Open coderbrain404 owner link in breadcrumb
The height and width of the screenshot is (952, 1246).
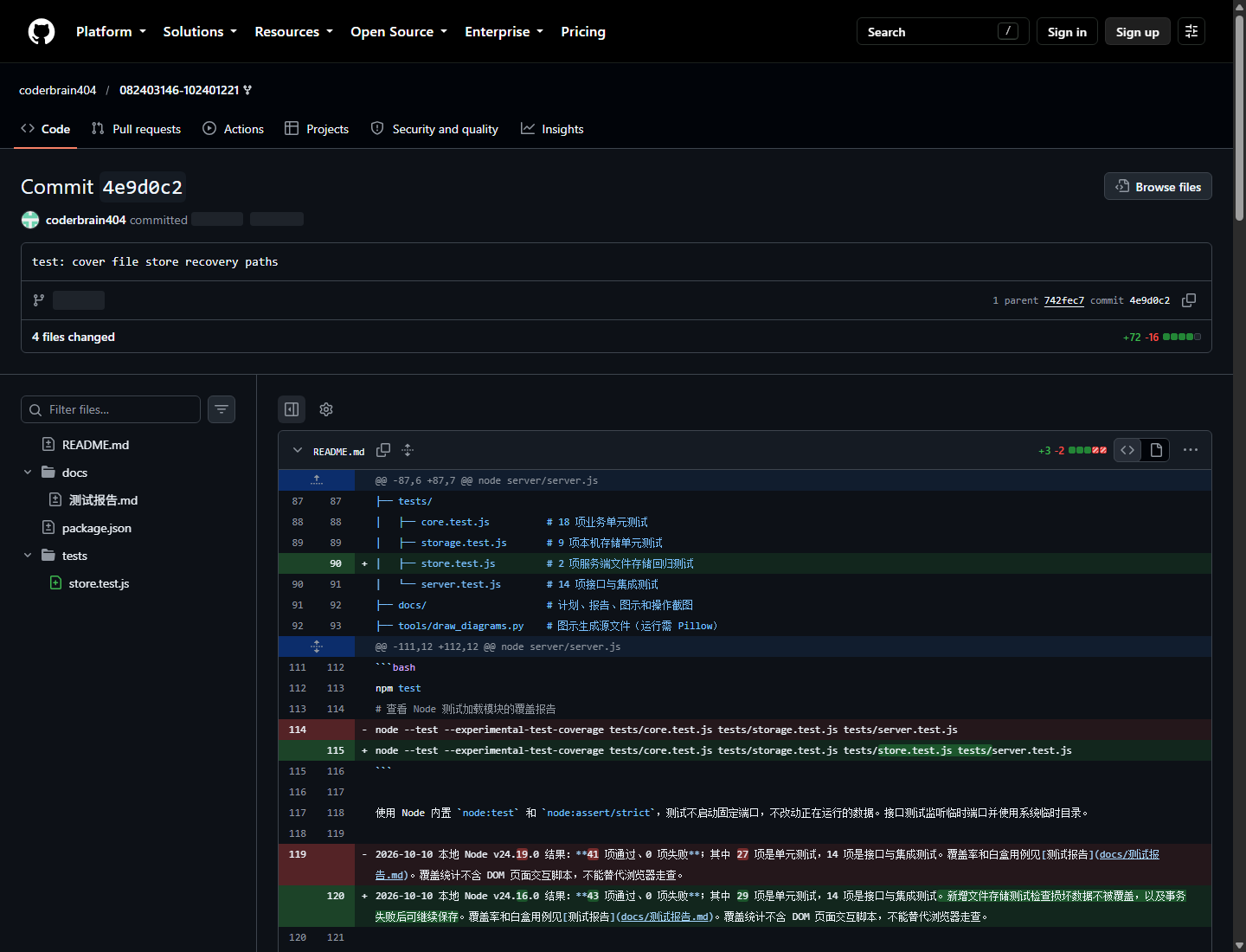point(58,90)
